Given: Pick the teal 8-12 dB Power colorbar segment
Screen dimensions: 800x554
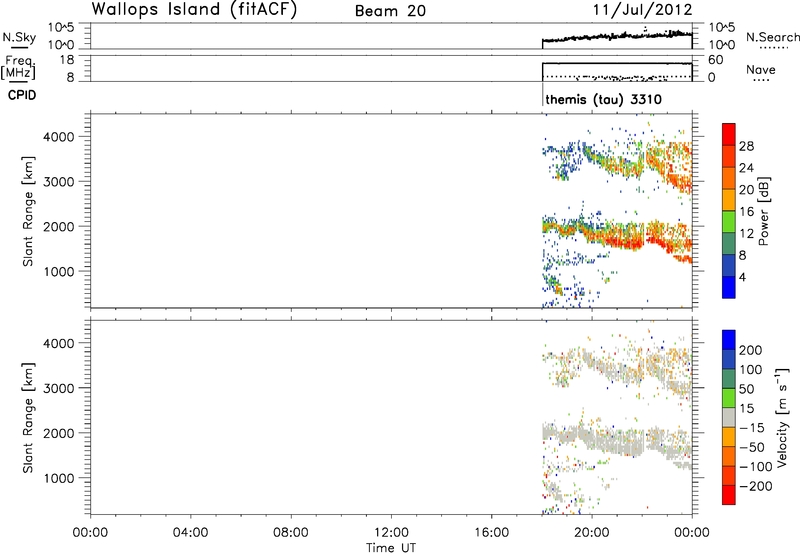Looking at the screenshot, I should (x=729, y=244).
